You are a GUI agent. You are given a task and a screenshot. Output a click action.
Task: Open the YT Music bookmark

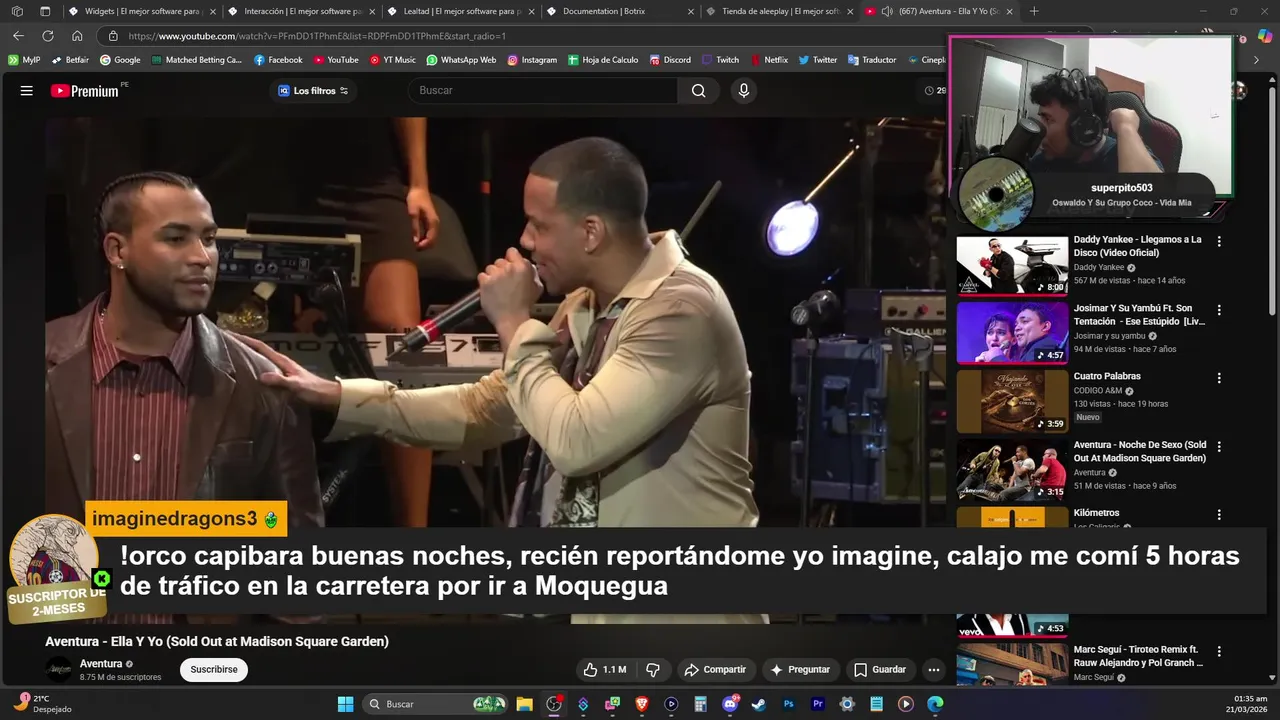point(393,60)
